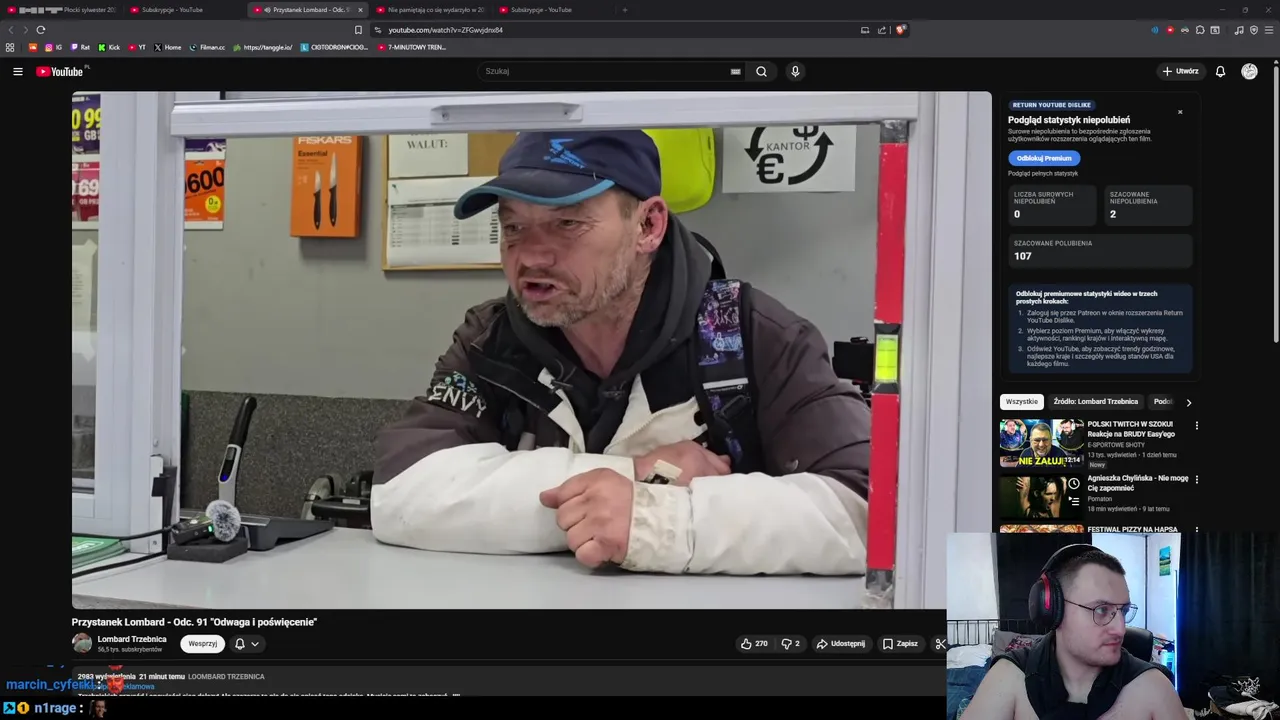
Task: Open the Filman.cc bookmark
Action: tap(207, 47)
